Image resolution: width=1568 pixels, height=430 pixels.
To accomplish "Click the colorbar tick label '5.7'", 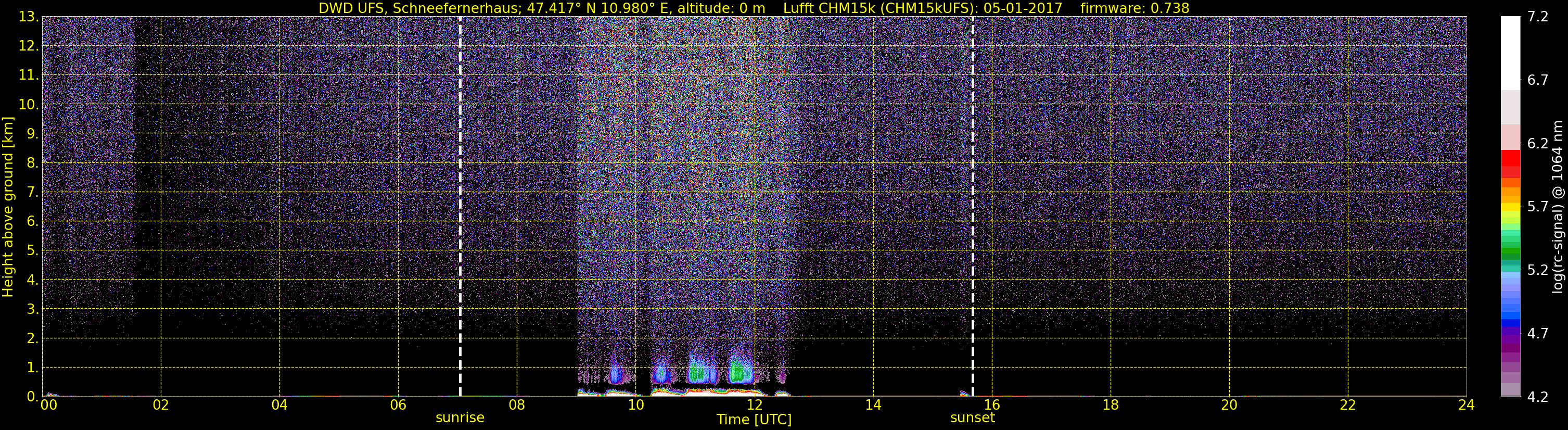I will [x=1538, y=207].
